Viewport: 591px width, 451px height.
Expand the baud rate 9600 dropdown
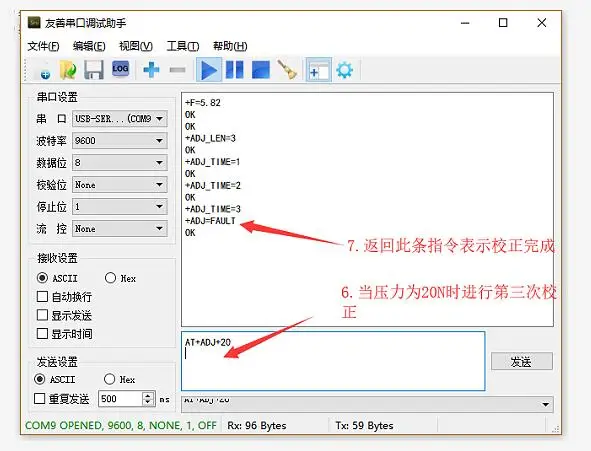tap(120, 141)
